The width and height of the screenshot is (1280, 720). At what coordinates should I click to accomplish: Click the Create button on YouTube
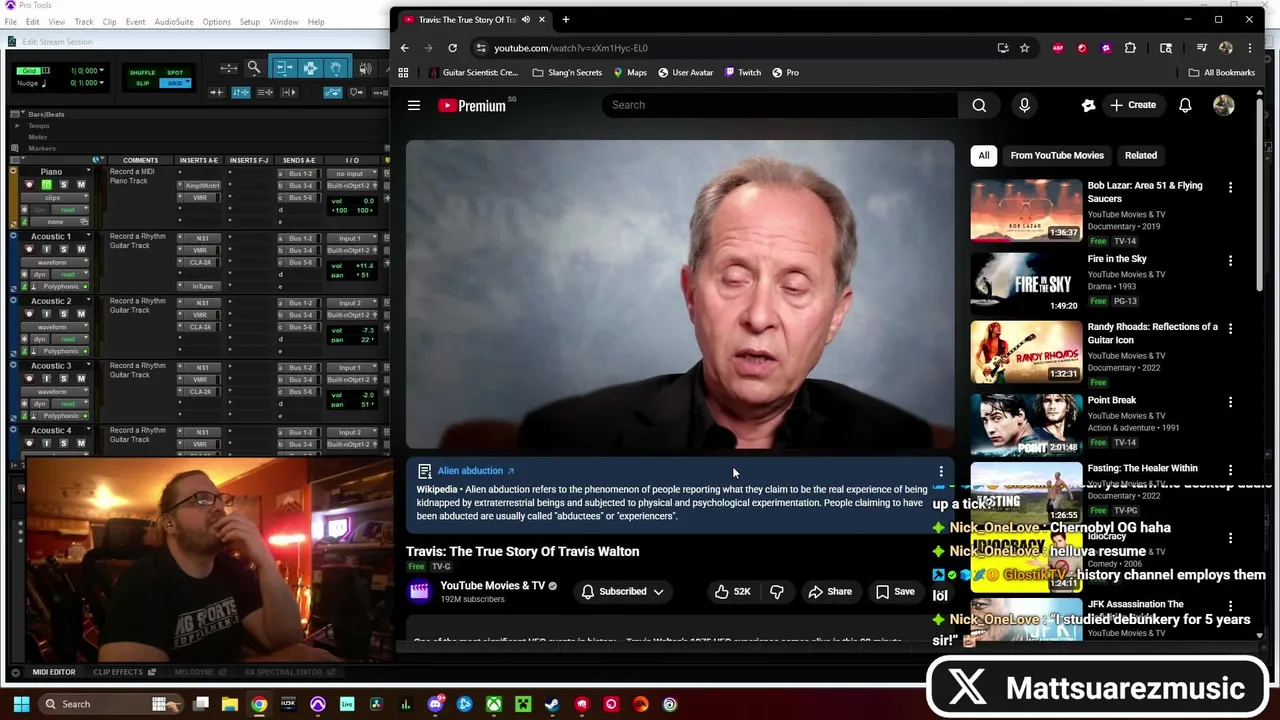click(x=1132, y=105)
